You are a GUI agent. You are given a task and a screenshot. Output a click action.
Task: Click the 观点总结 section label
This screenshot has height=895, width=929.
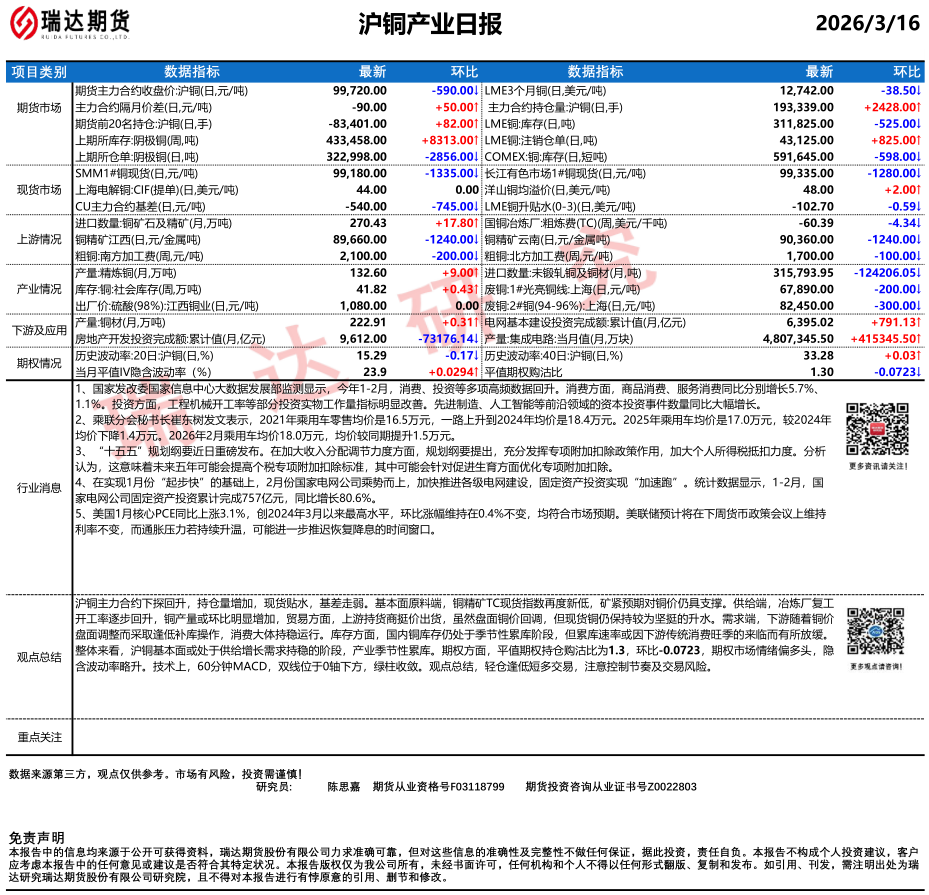click(x=39, y=657)
